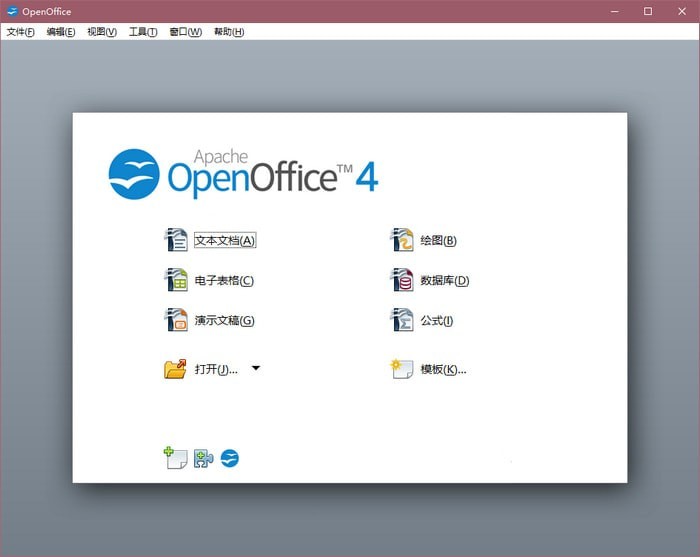Click the templates (模板) icon

pos(402,369)
